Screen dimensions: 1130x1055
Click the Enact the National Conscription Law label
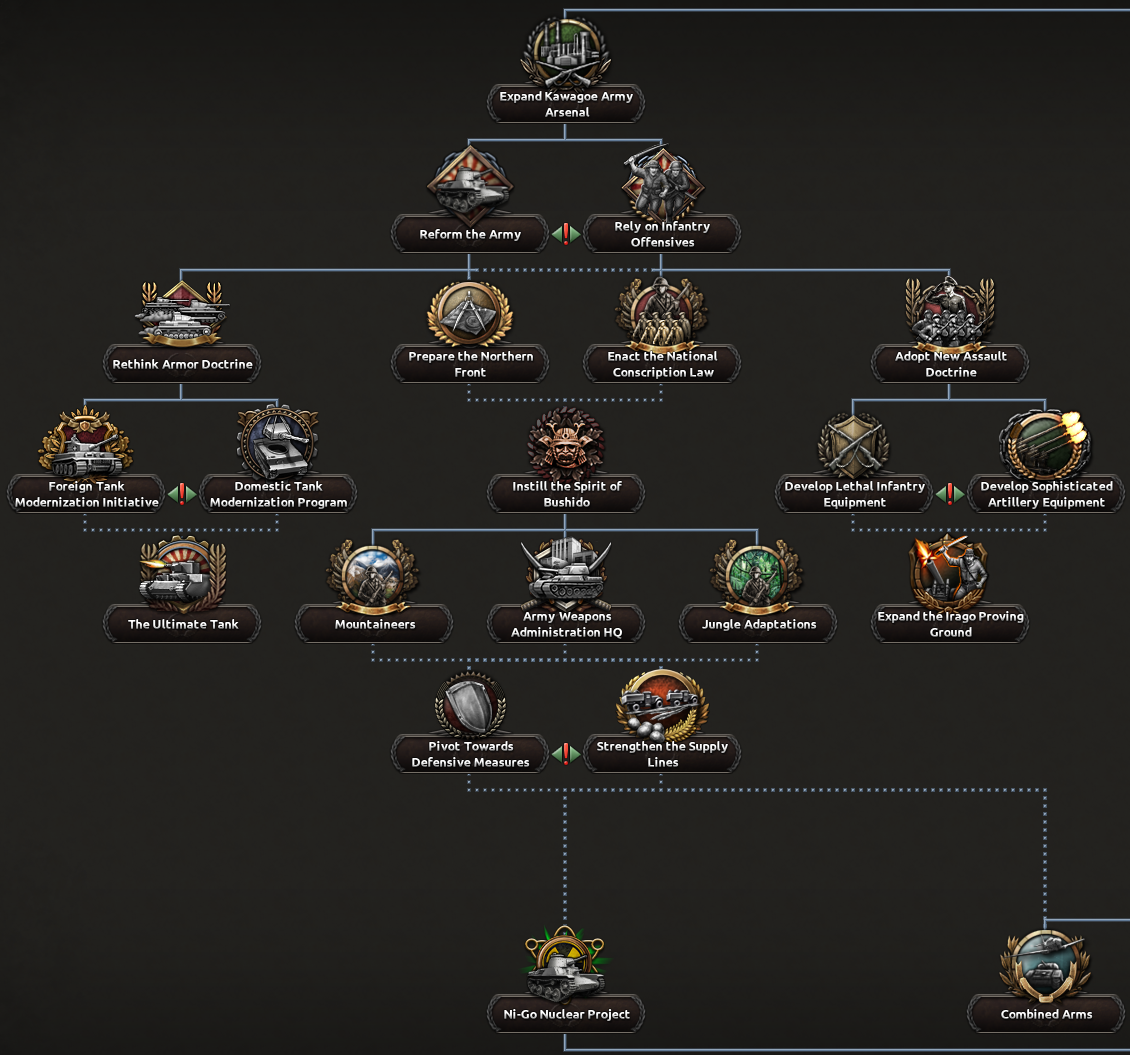pos(662,364)
